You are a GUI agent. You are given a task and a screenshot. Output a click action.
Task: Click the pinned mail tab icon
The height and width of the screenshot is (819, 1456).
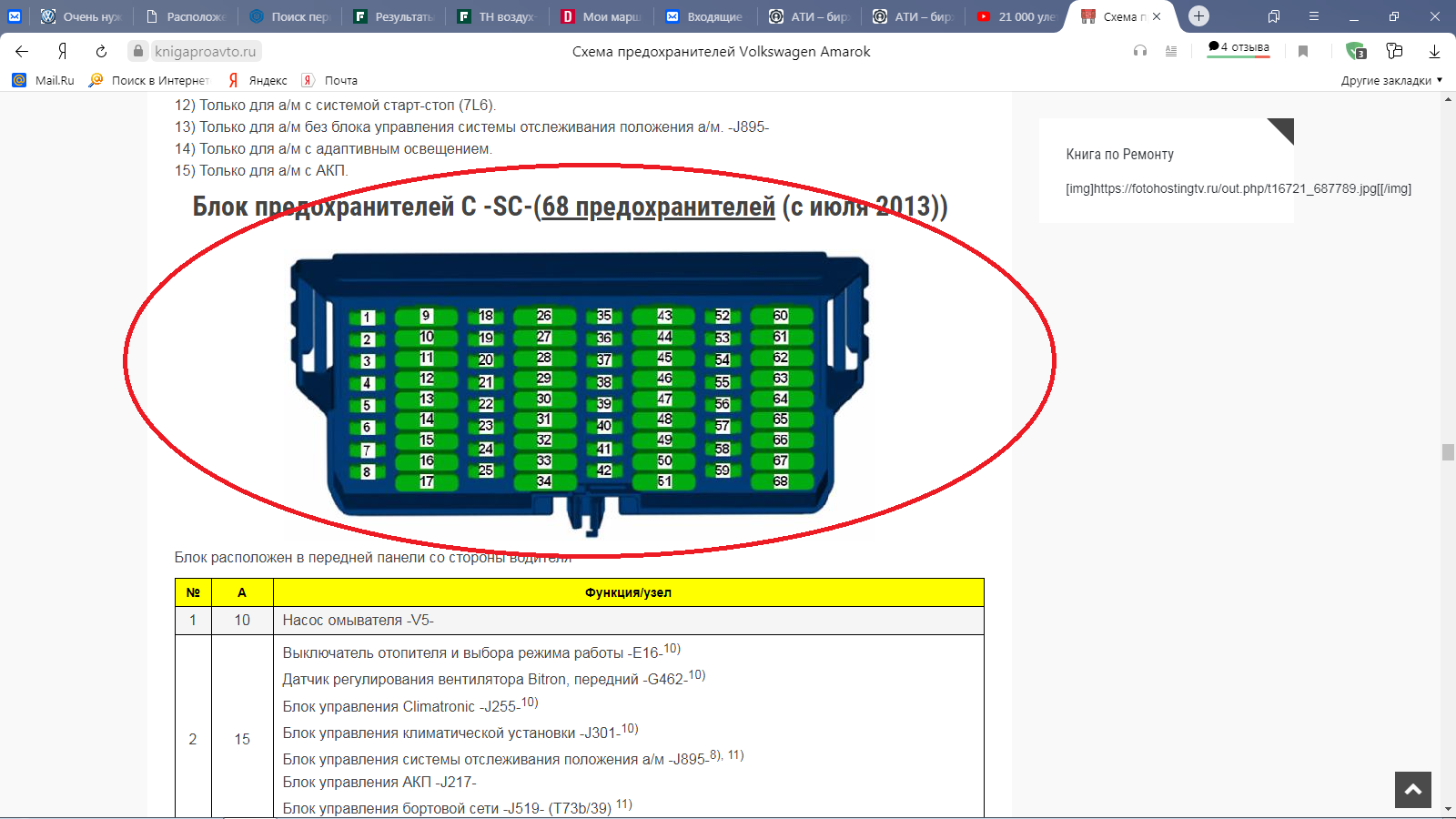click(15, 16)
